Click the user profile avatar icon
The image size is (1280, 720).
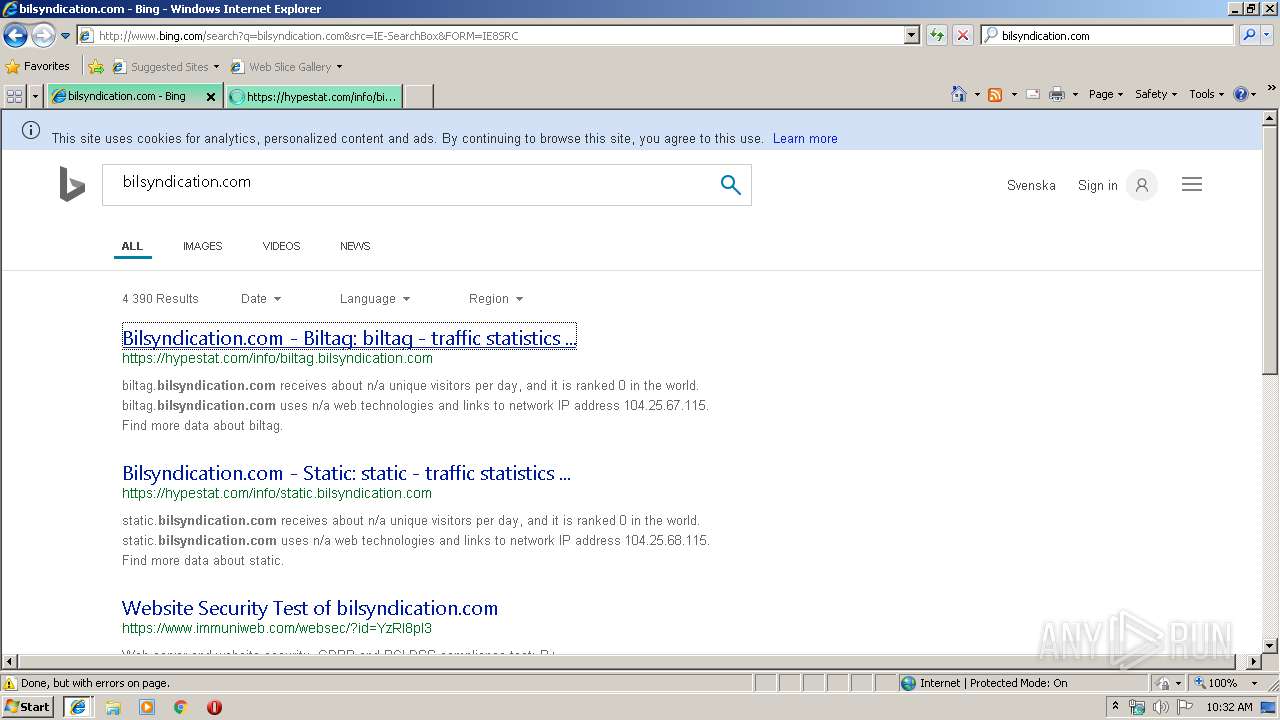[x=1141, y=185]
